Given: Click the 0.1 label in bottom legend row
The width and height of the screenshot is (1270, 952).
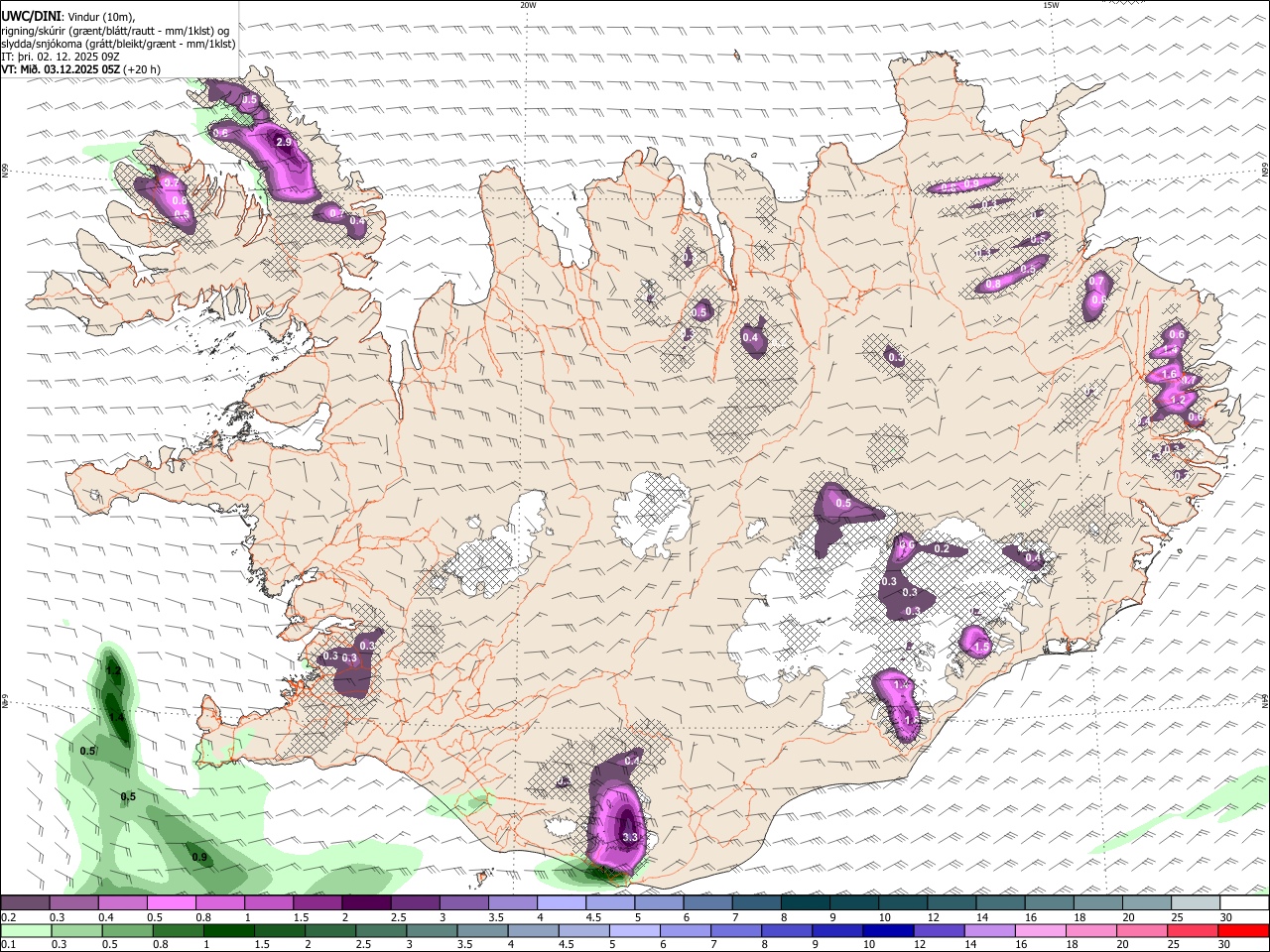Looking at the screenshot, I should pyautogui.click(x=8, y=945).
